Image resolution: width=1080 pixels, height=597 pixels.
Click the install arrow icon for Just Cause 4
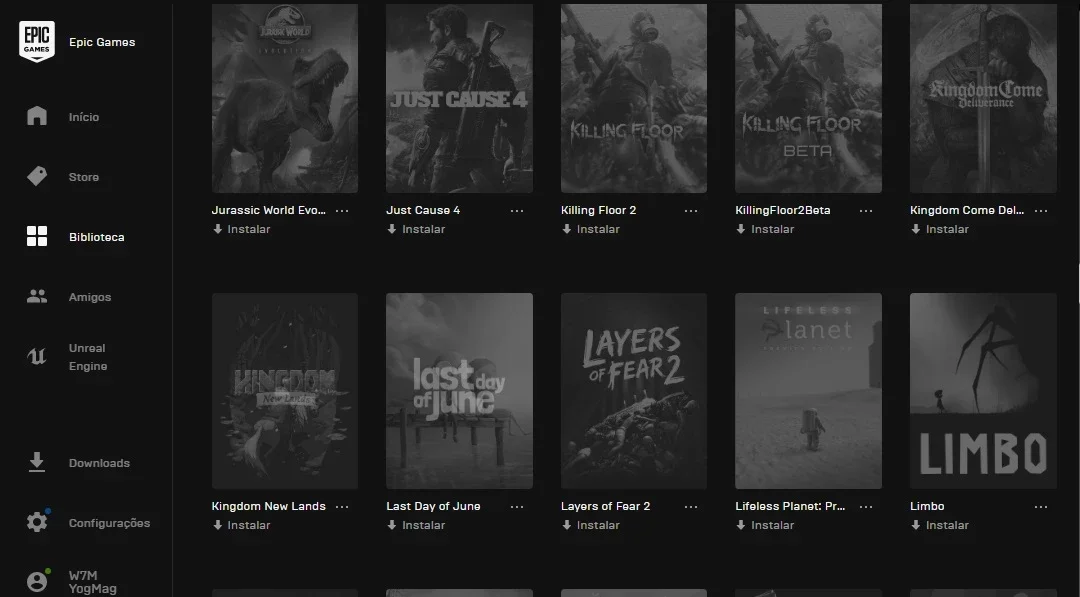pyautogui.click(x=392, y=229)
